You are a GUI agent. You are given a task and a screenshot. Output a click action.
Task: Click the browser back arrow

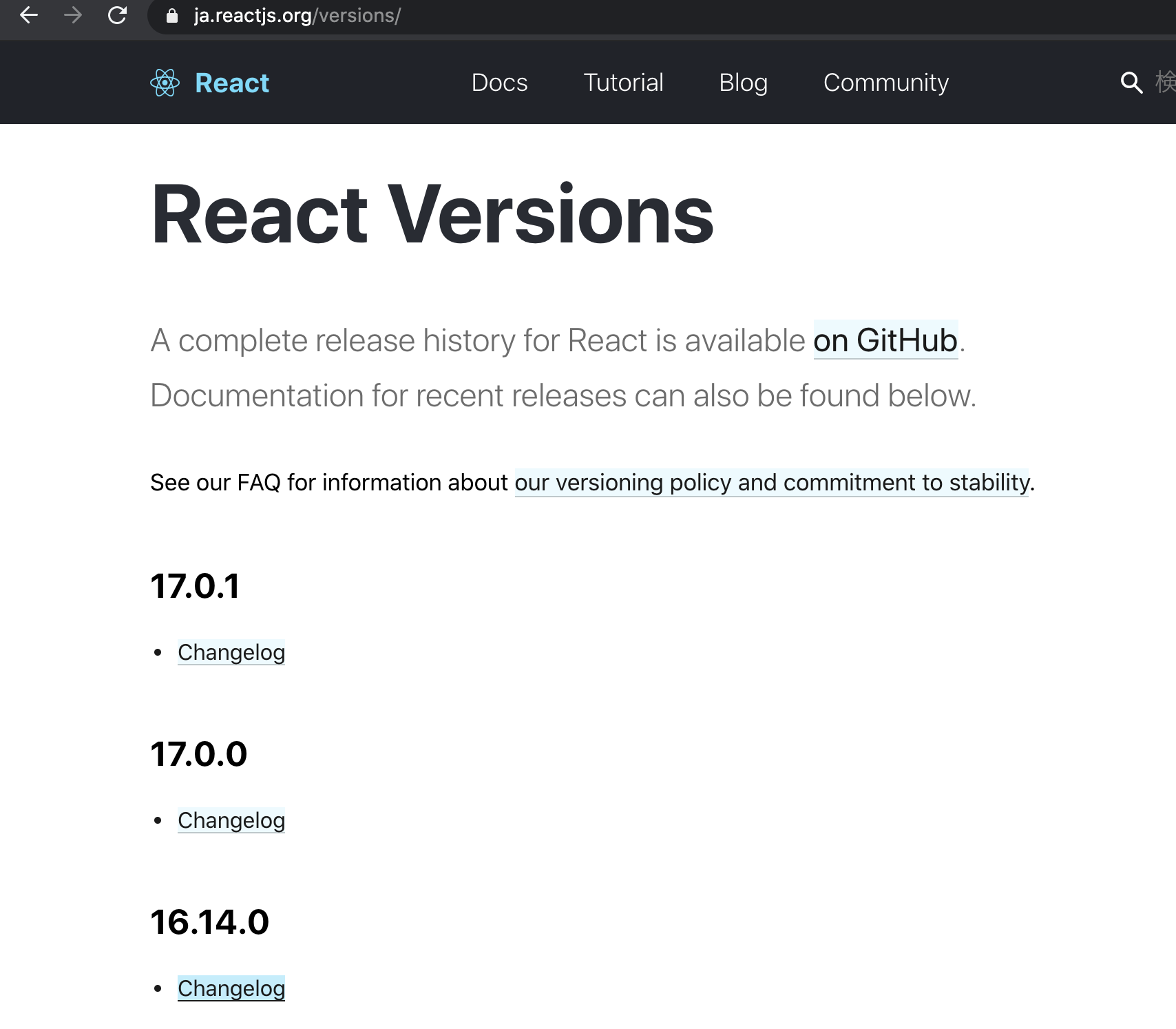(29, 16)
